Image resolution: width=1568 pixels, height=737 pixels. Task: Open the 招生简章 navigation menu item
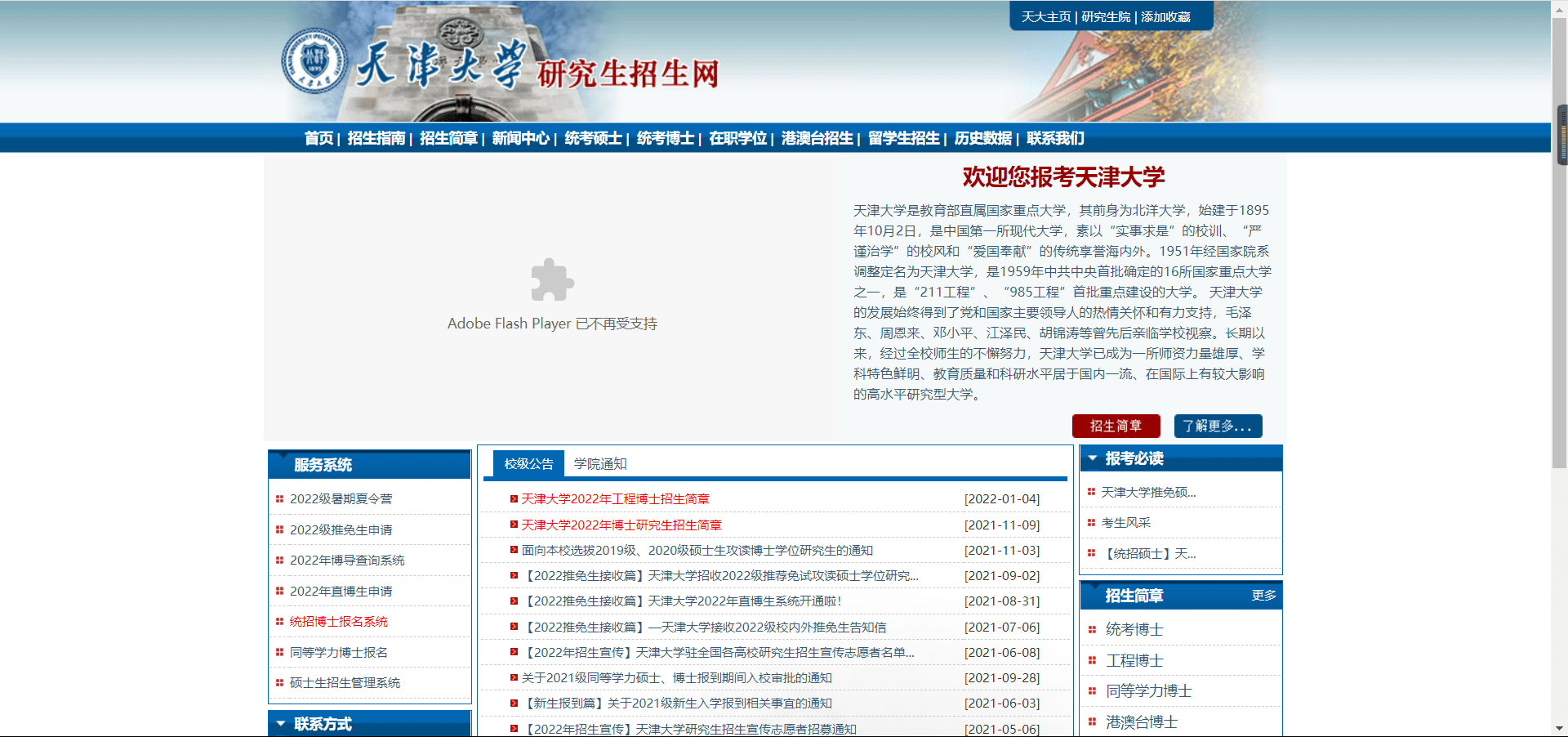pyautogui.click(x=448, y=138)
